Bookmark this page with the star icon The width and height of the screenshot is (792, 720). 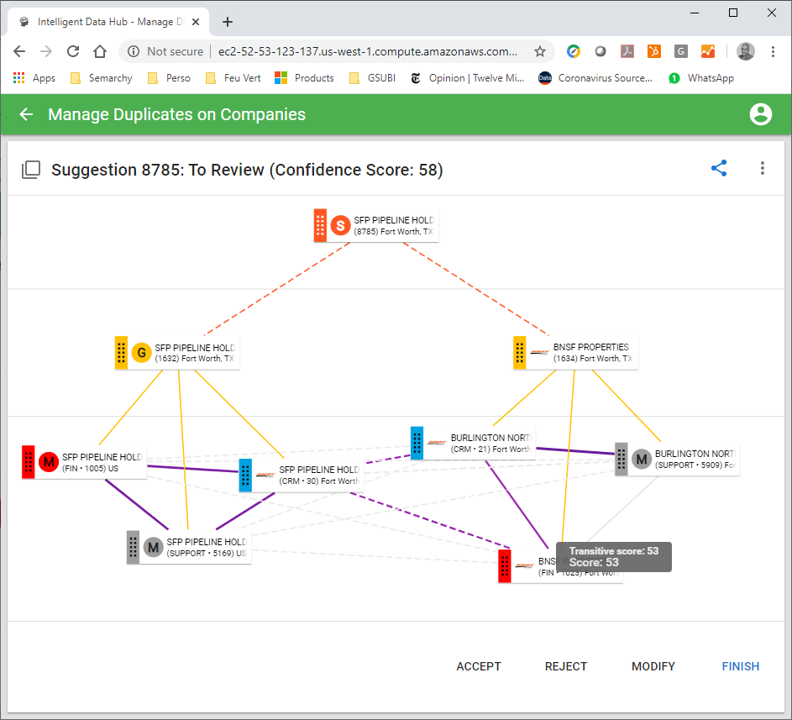click(x=540, y=51)
